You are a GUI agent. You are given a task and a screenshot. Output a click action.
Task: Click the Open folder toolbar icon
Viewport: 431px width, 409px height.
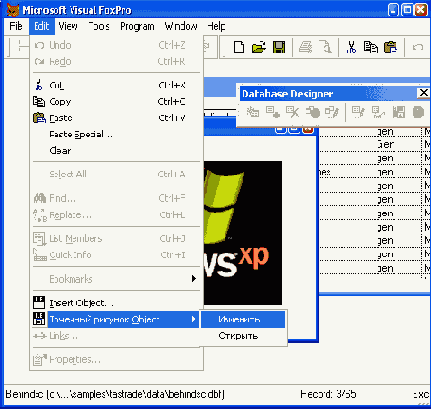(x=259, y=47)
